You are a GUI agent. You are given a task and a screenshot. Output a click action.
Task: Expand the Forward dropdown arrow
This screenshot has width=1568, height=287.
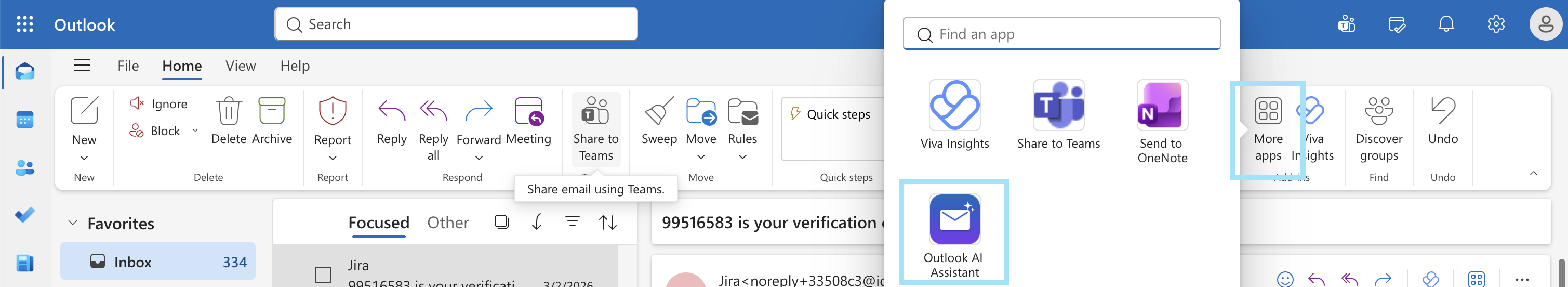[479, 159]
